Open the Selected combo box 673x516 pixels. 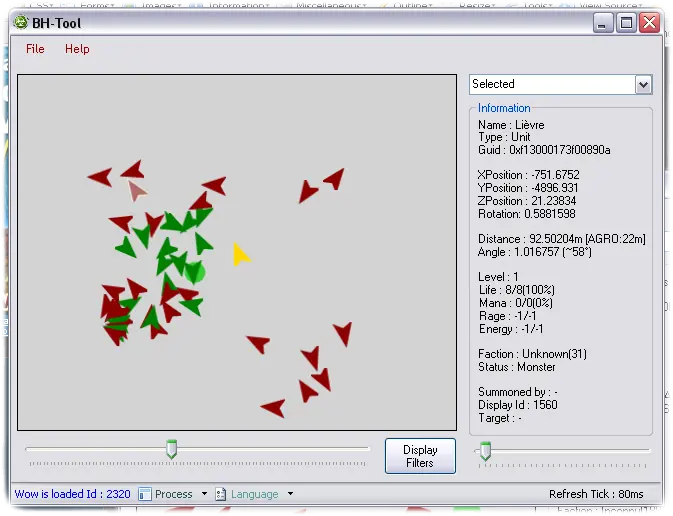[643, 85]
